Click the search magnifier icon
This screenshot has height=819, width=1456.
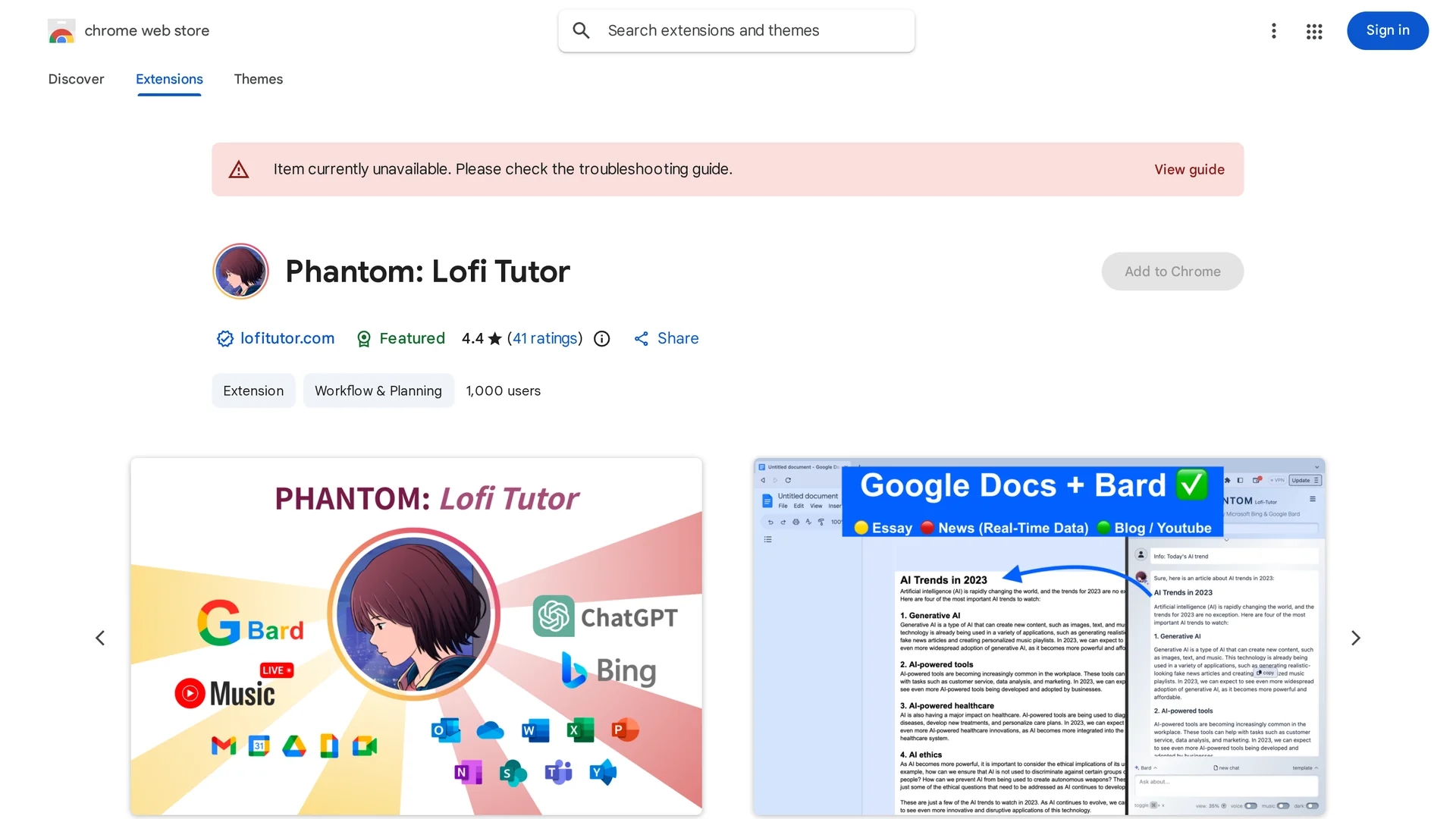pyautogui.click(x=581, y=30)
